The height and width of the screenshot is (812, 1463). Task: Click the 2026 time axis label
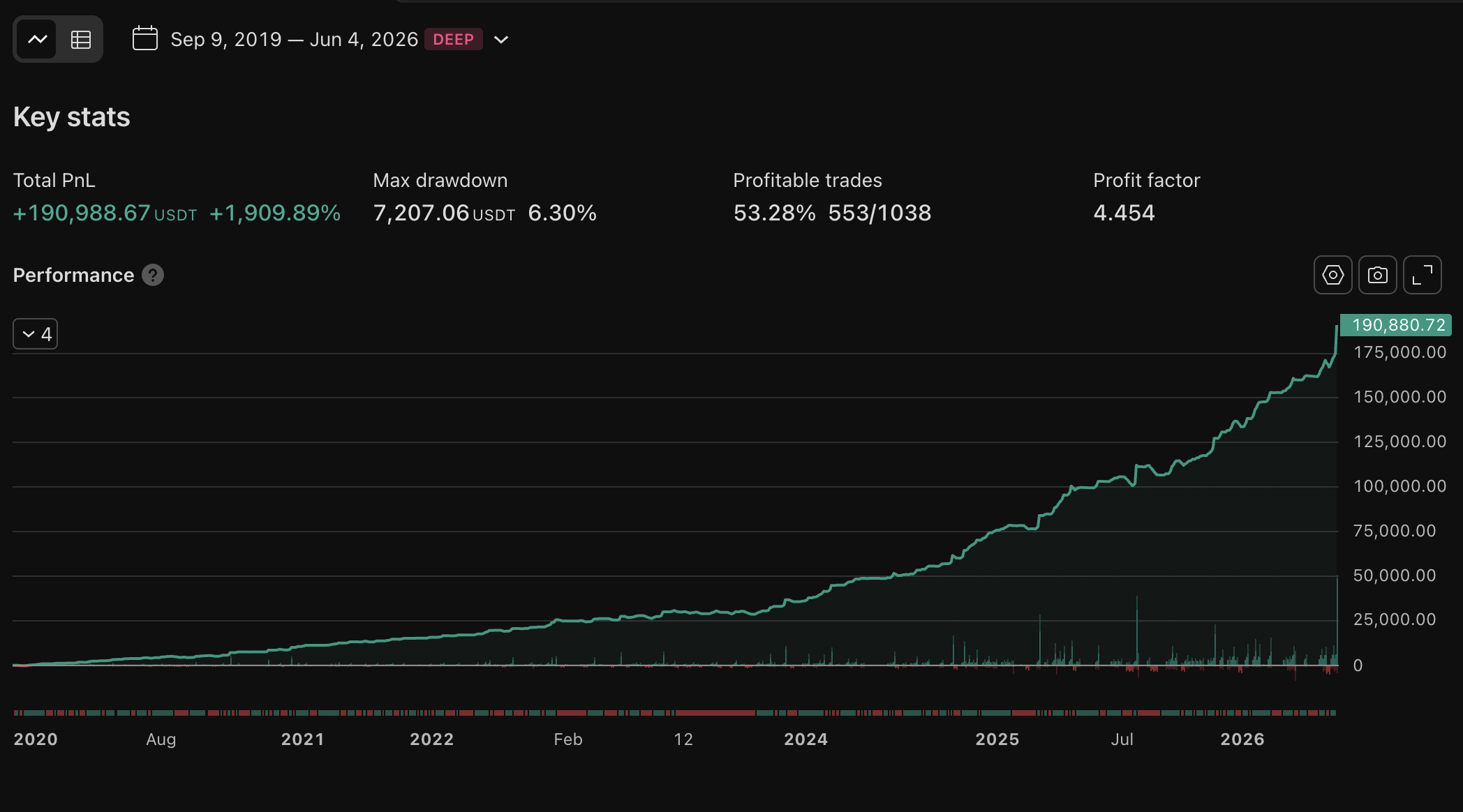coord(1242,739)
